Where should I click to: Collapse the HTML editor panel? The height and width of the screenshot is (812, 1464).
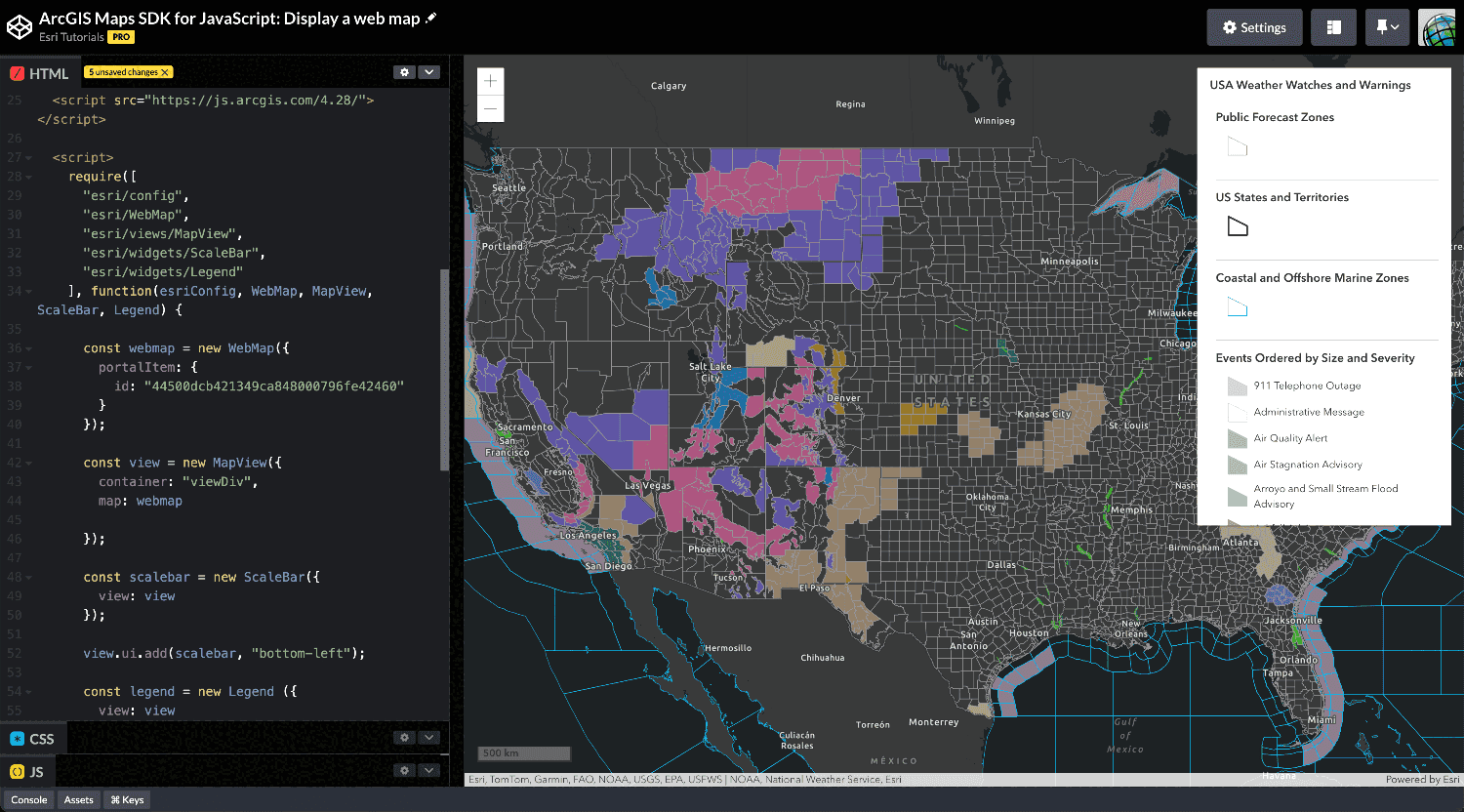tap(429, 71)
